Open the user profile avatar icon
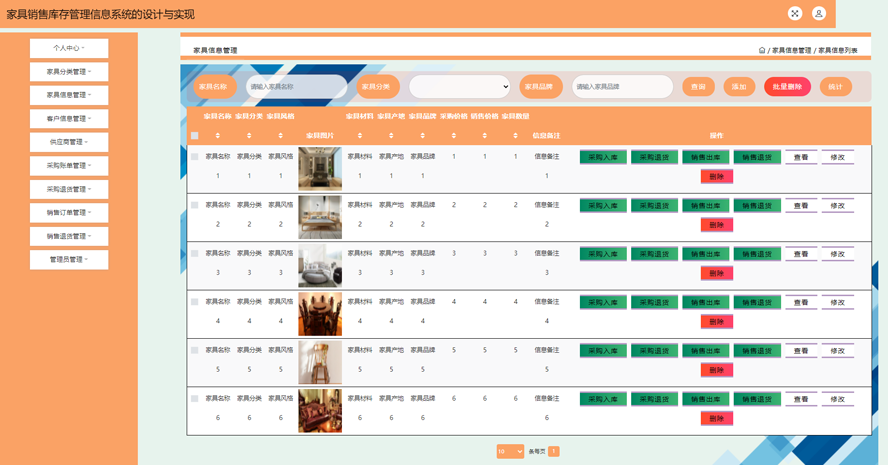The width and height of the screenshot is (888, 465). pyautogui.click(x=819, y=14)
